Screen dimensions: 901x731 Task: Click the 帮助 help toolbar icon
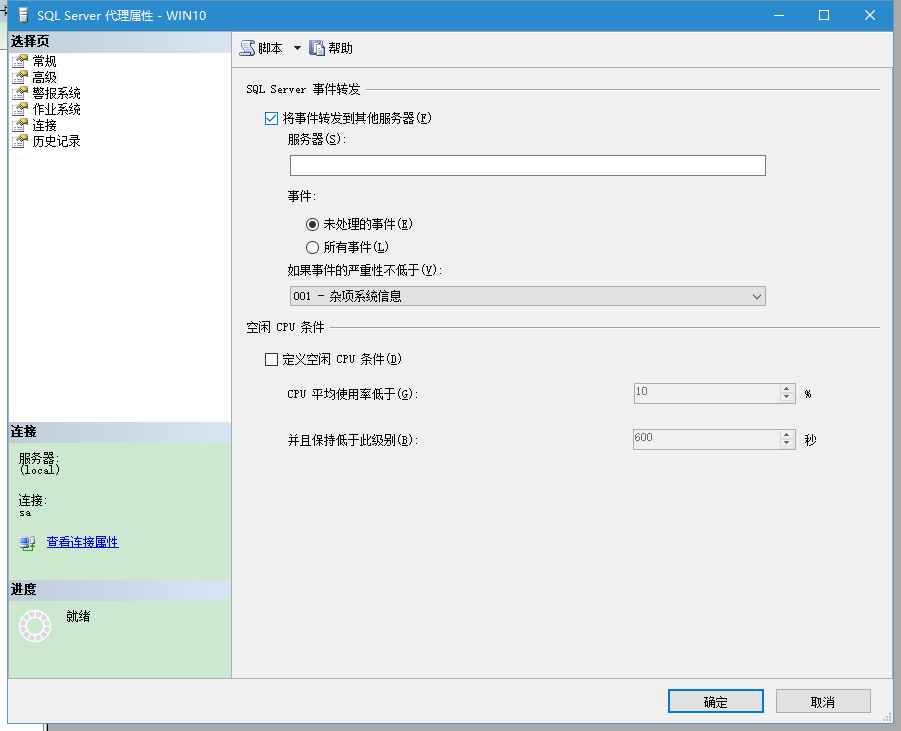coord(317,48)
